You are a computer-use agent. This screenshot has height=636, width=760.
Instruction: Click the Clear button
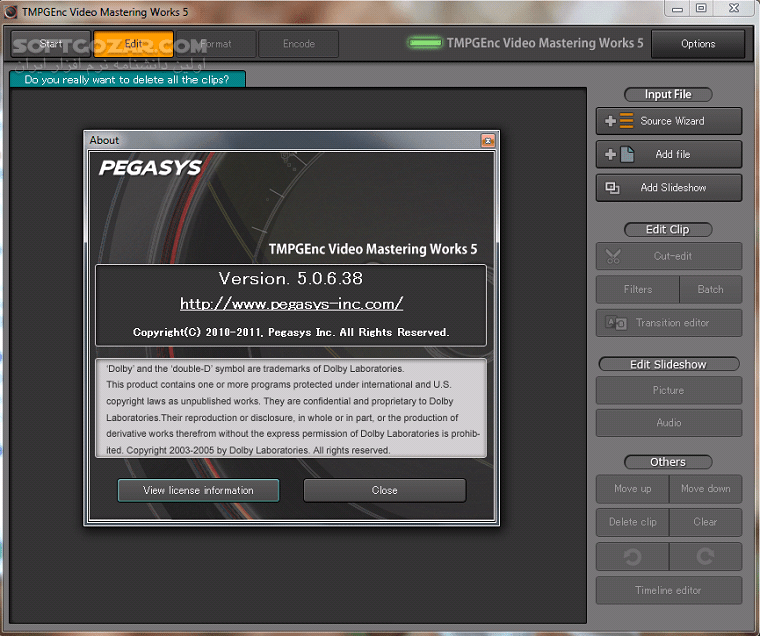[706, 522]
